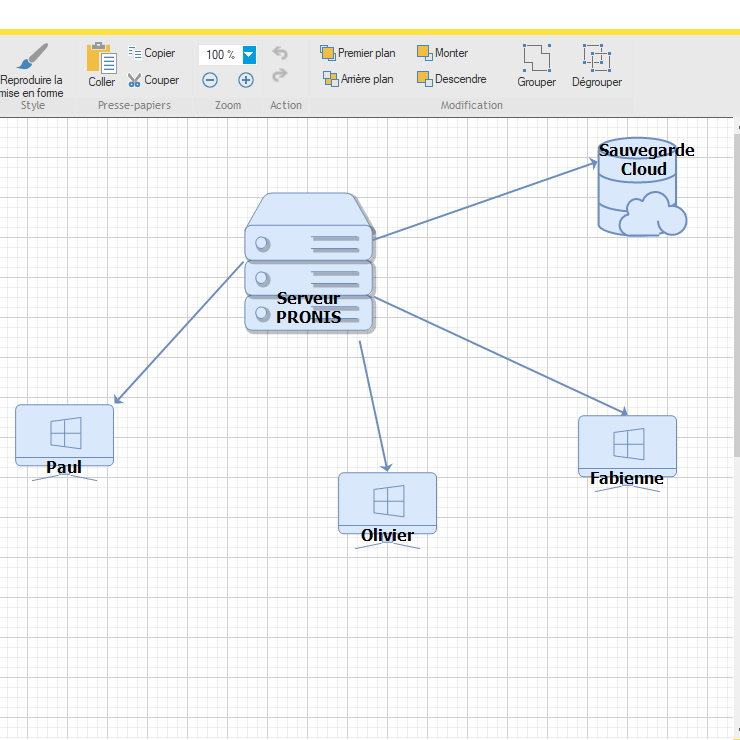The height and width of the screenshot is (740, 740).
Task: Click the Couper scissors button
Action: point(153,80)
